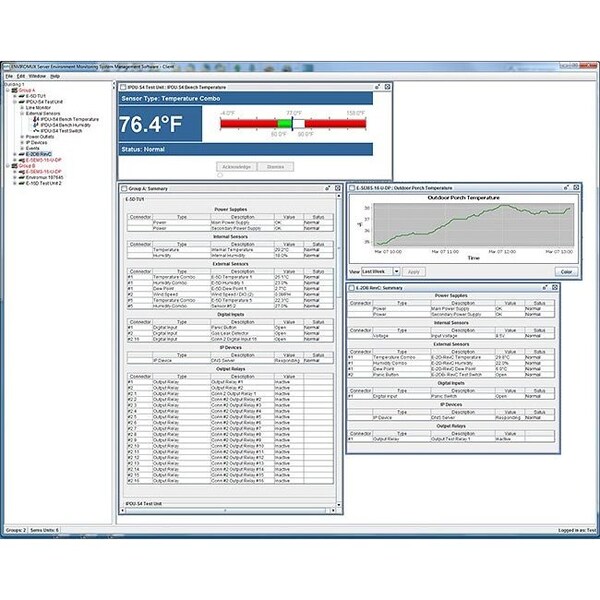
Task: Click the IPDU-S4 Bench Temperature sensor icon
Action: click(37, 119)
